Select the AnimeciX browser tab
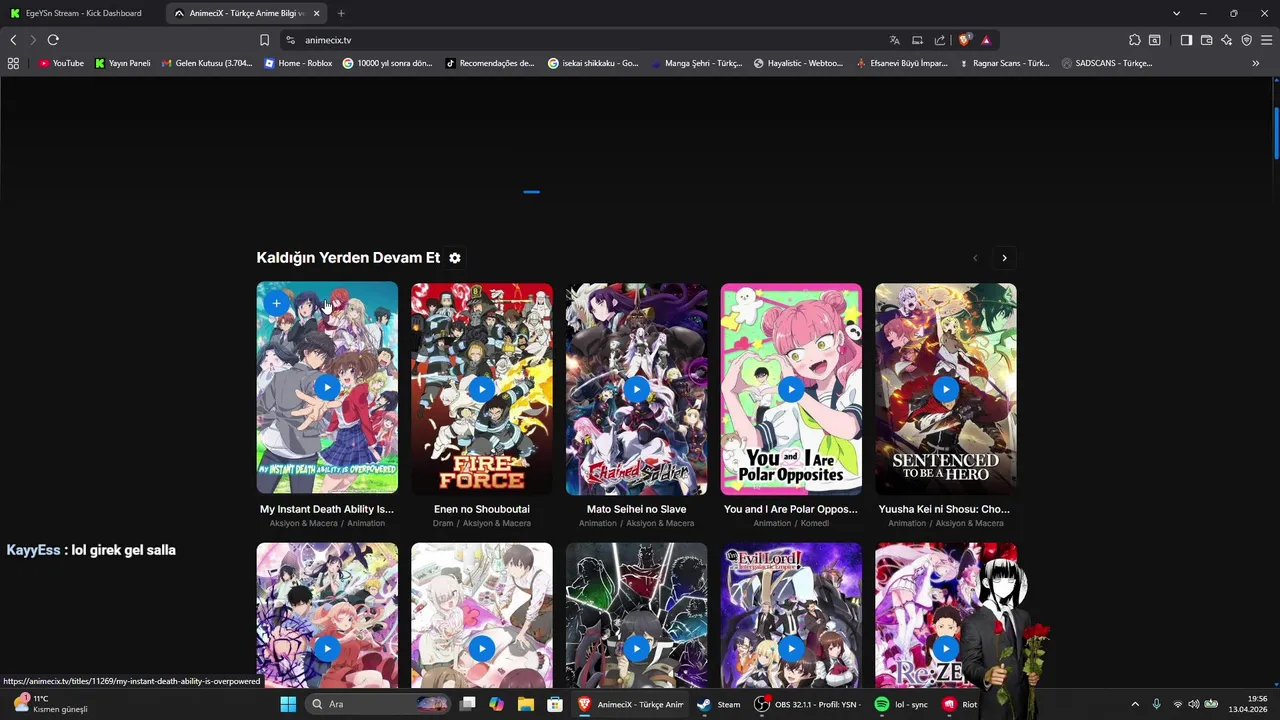Image resolution: width=1280 pixels, height=720 pixels. (x=245, y=13)
